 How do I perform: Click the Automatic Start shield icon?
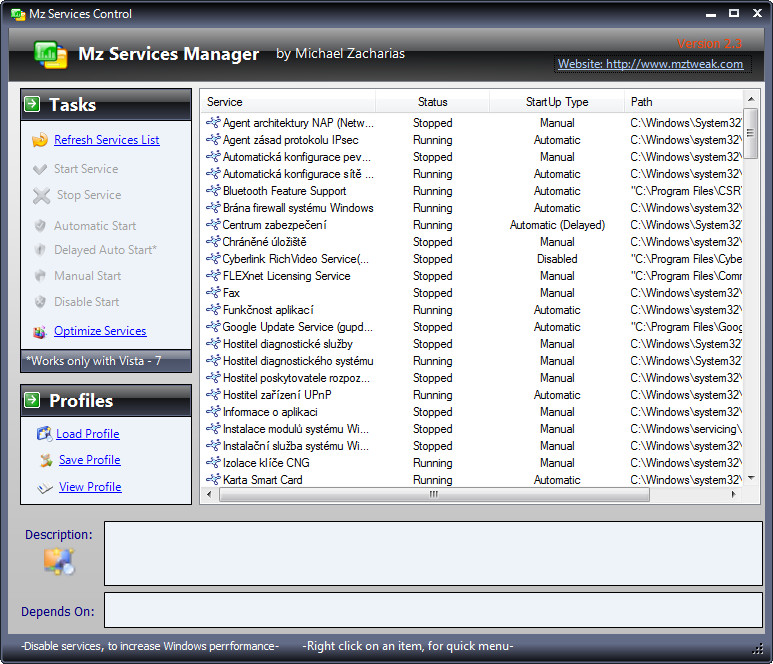[40, 226]
